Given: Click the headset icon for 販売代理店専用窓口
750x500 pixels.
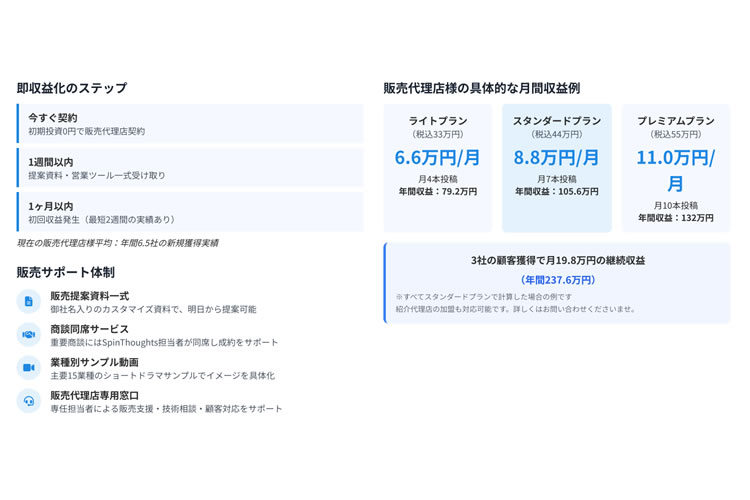Looking at the screenshot, I should point(29,401).
